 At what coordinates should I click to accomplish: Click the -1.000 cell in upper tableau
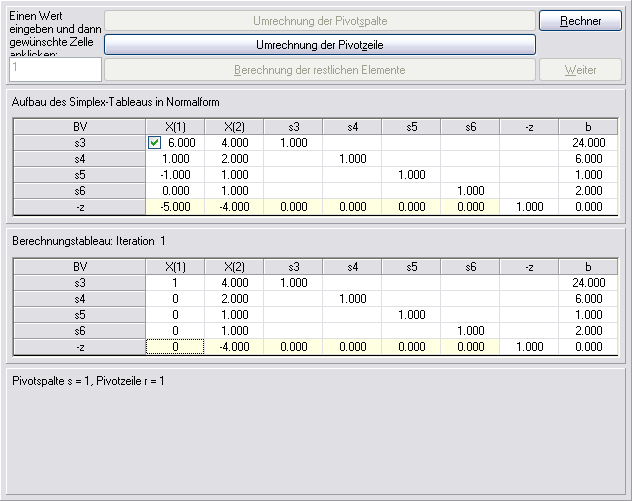pyautogui.click(x=175, y=174)
